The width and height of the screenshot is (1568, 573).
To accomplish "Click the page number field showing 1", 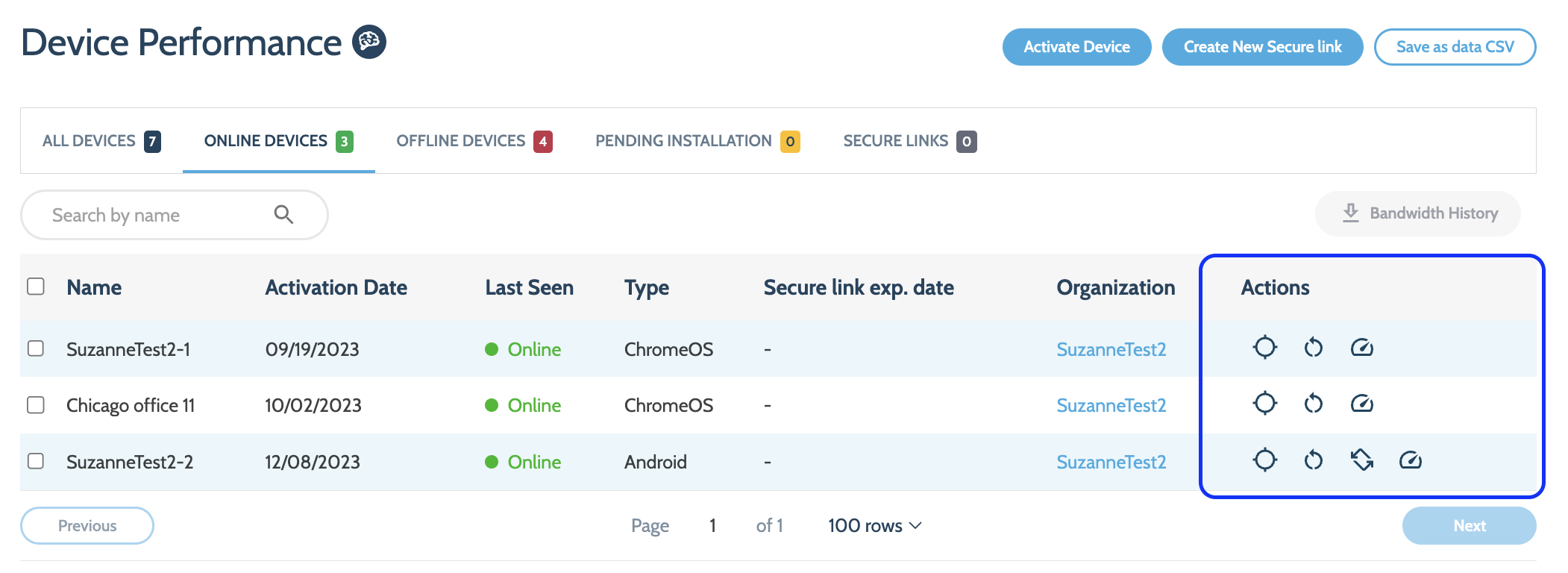I will pos(712,526).
